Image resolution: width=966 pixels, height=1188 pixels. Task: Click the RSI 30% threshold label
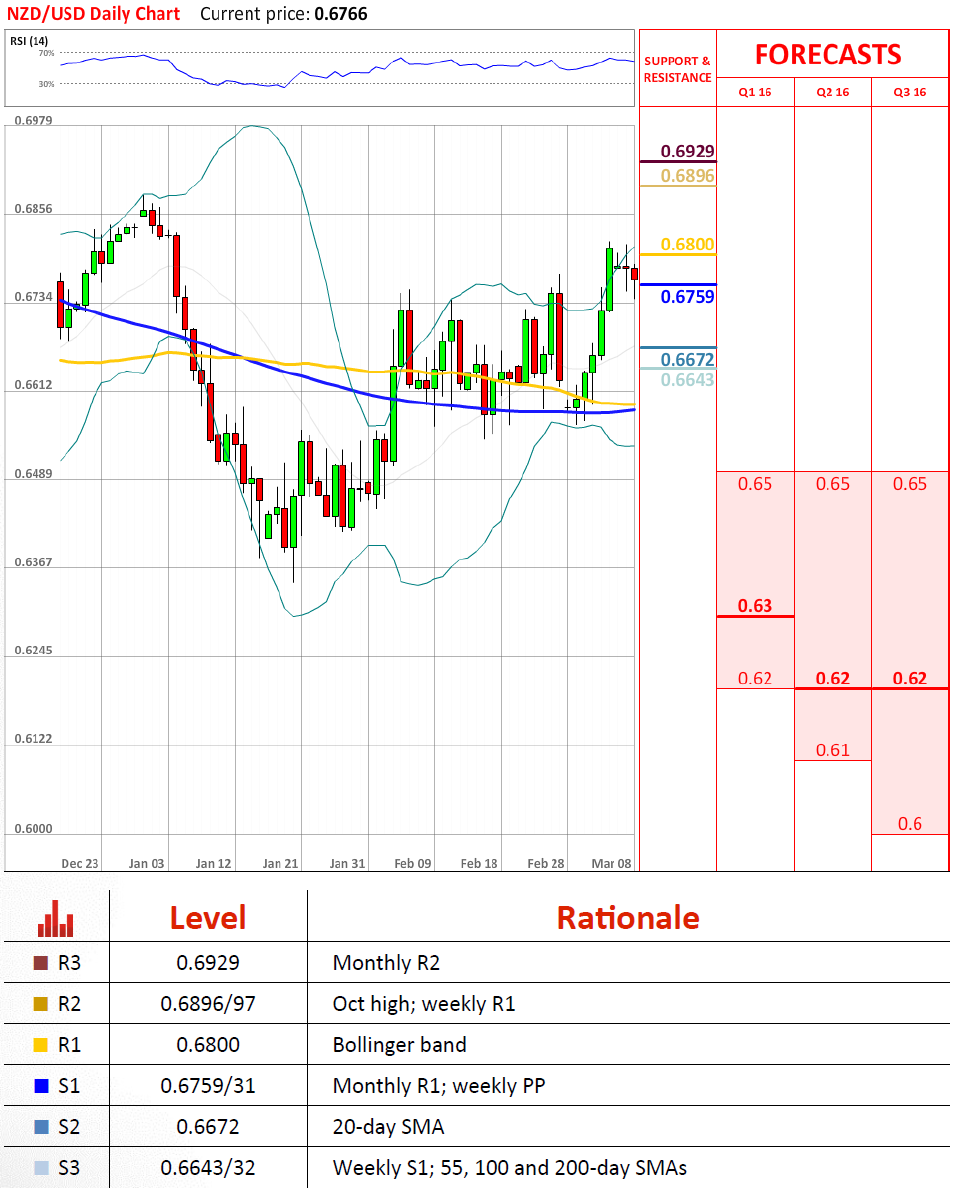point(46,84)
